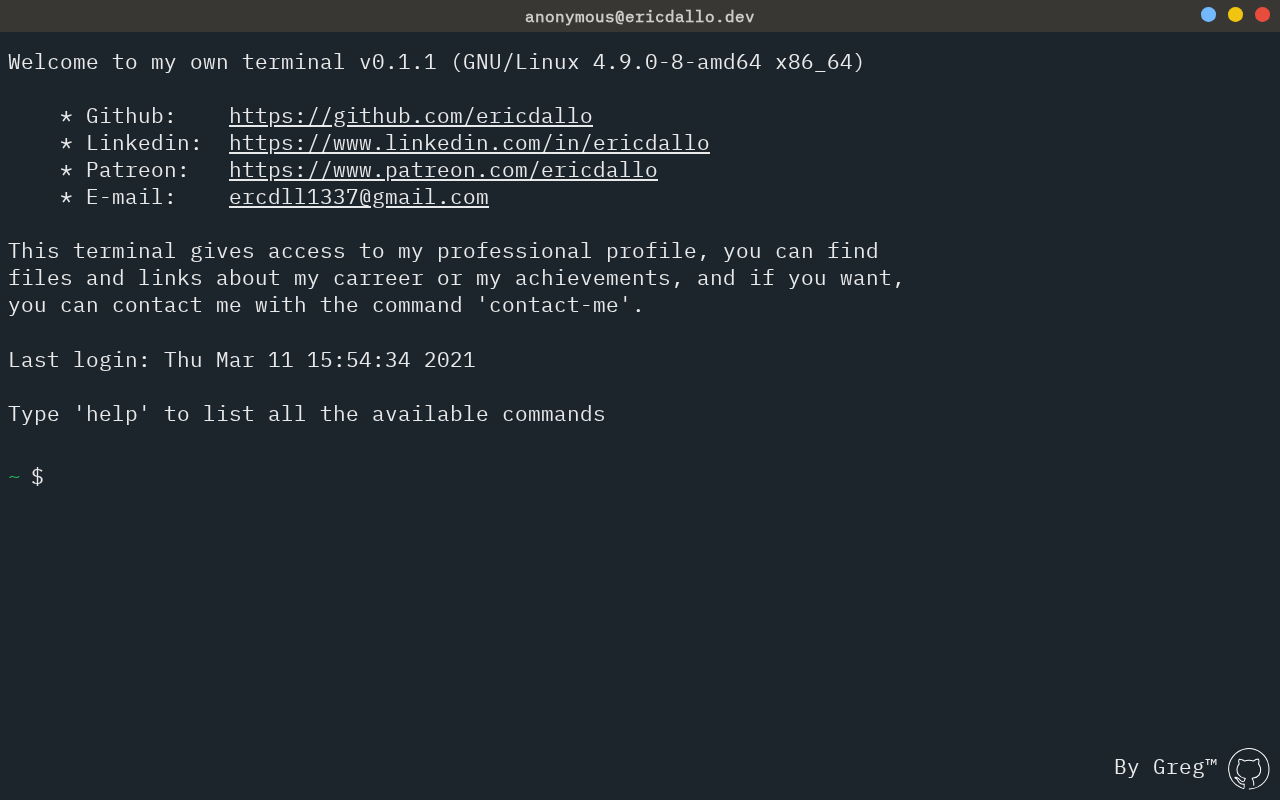
Task: Click the "Type 'help'" hint line
Action: [306, 414]
